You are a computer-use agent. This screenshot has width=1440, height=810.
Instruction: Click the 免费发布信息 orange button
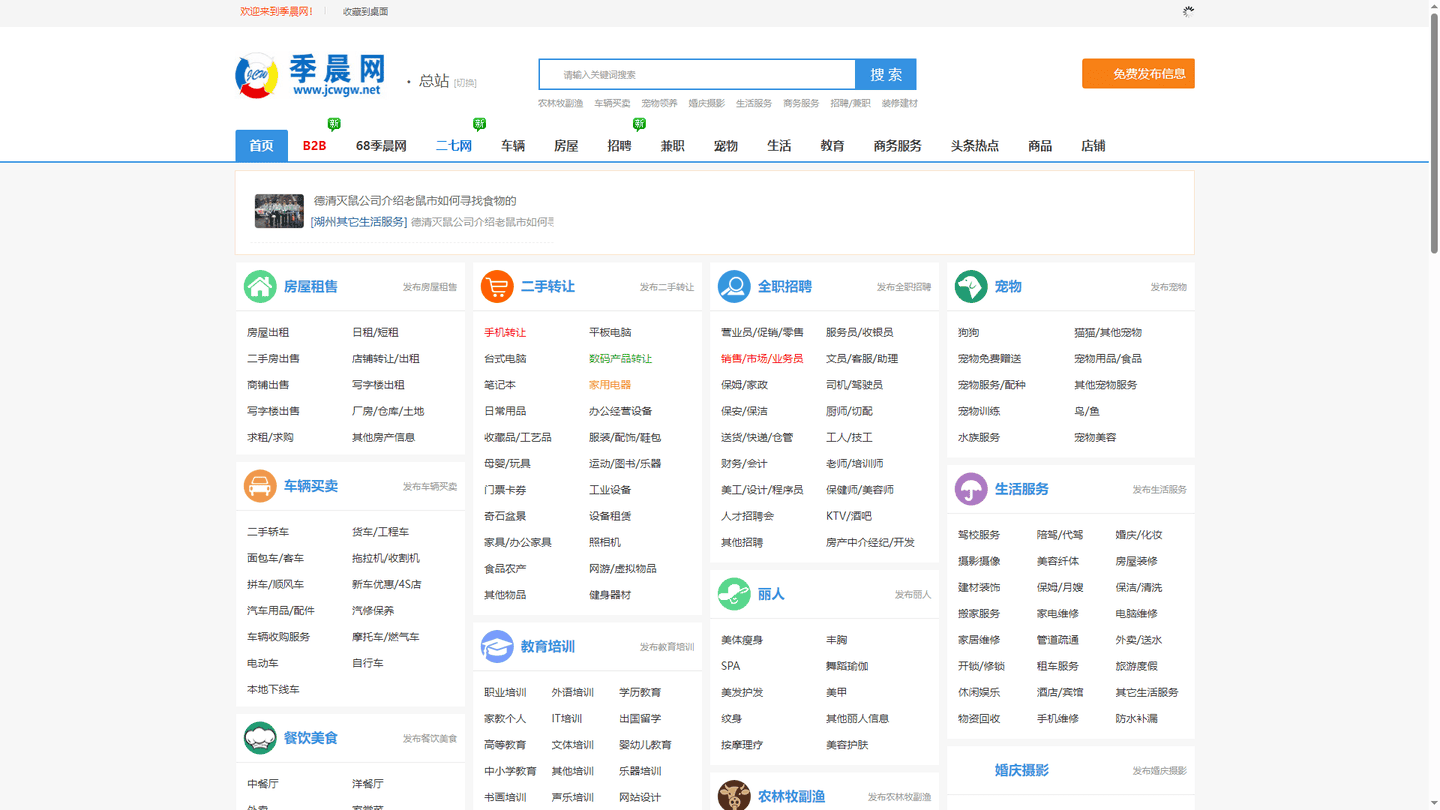1138,73
